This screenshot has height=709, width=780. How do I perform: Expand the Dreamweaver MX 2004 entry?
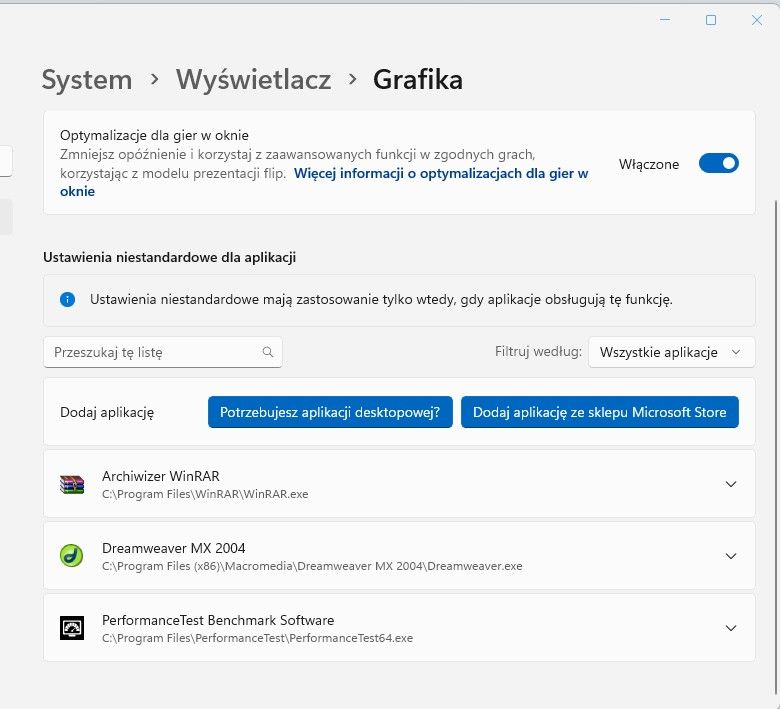coord(731,556)
